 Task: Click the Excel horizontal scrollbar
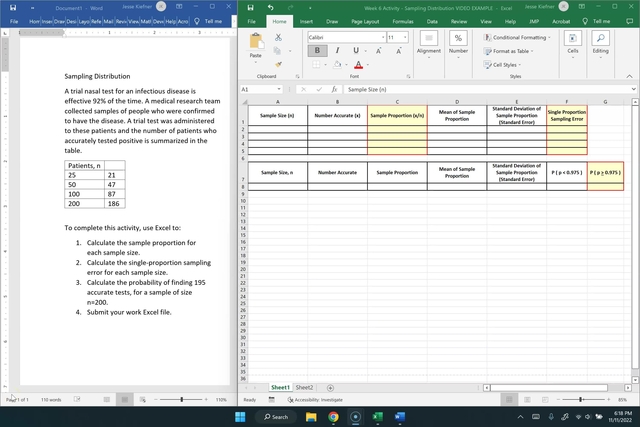(x=549, y=387)
